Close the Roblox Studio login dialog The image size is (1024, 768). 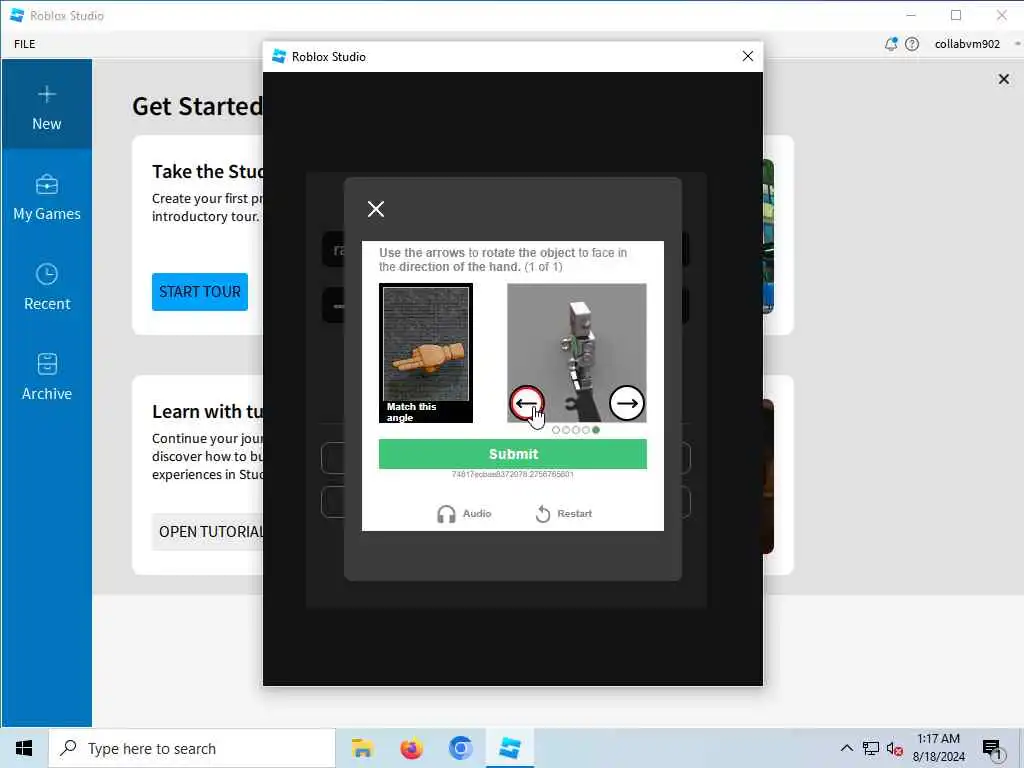pos(748,56)
